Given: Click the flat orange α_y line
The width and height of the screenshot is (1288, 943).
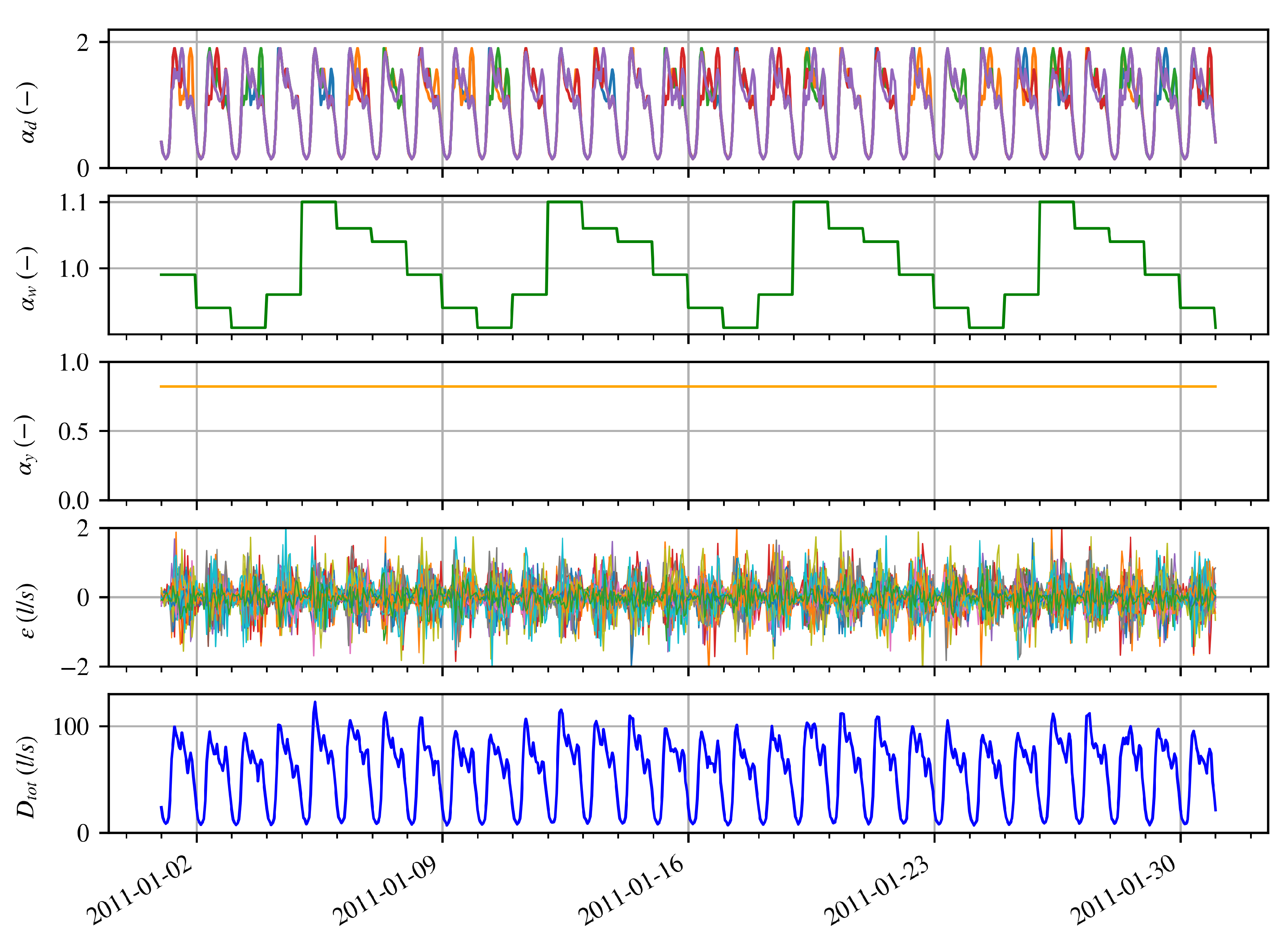Looking at the screenshot, I should coord(571,386).
